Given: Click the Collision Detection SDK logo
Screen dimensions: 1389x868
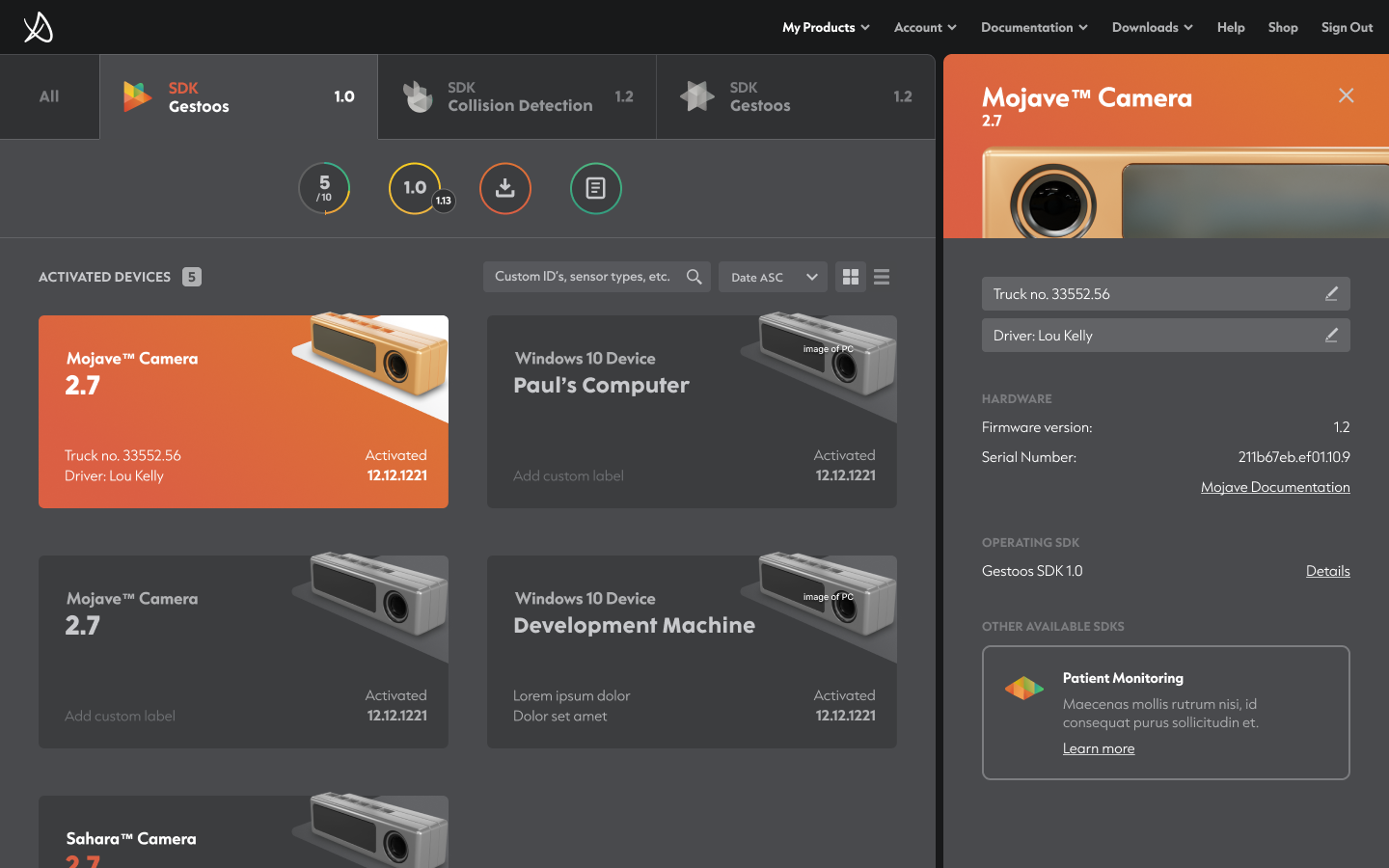Looking at the screenshot, I should 418,96.
